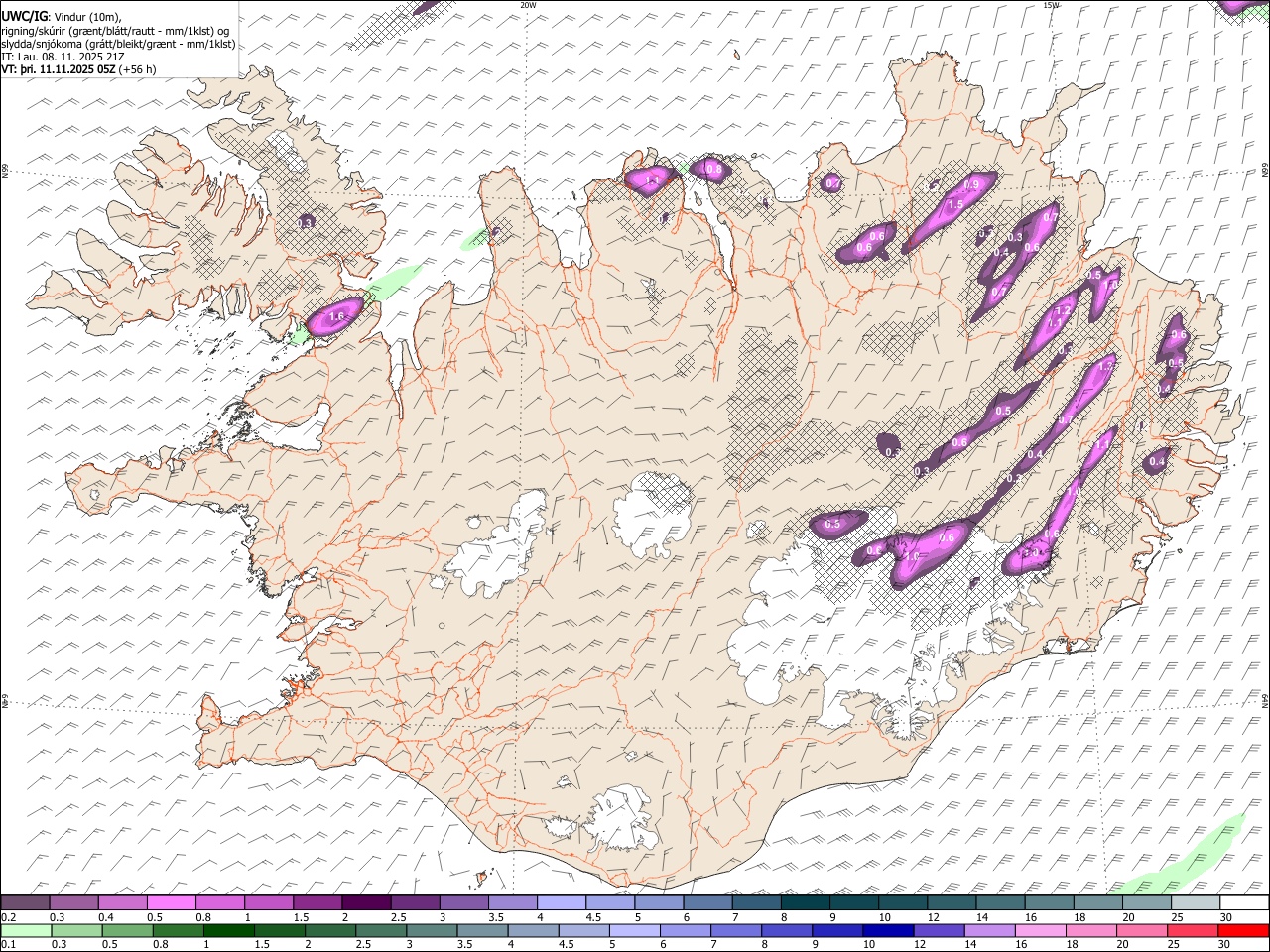
Task: Click the initial time 'IT: Lau. 08. 11. 2025 21Z'
Action: tap(63, 57)
